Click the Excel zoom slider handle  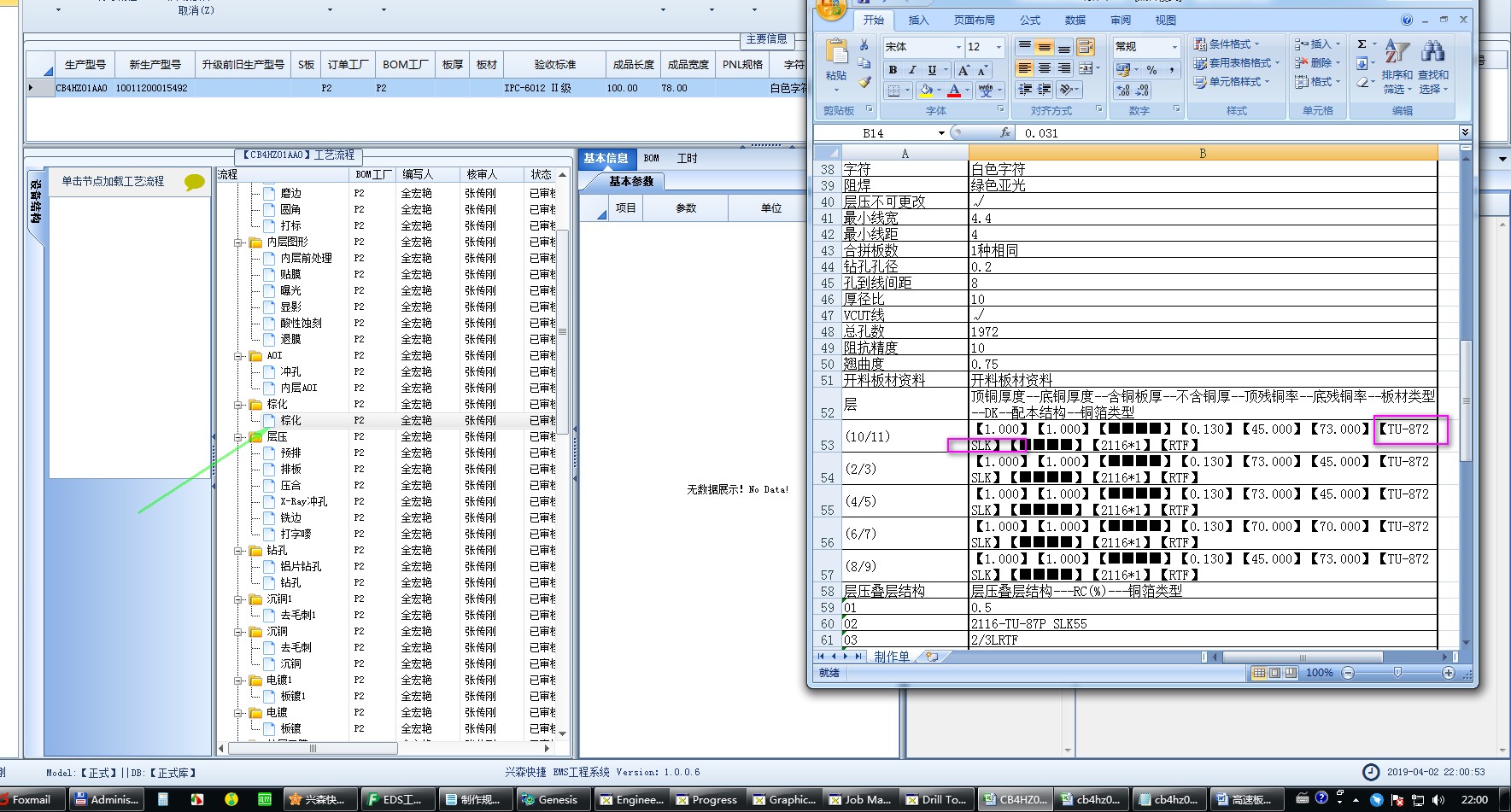tap(1397, 673)
